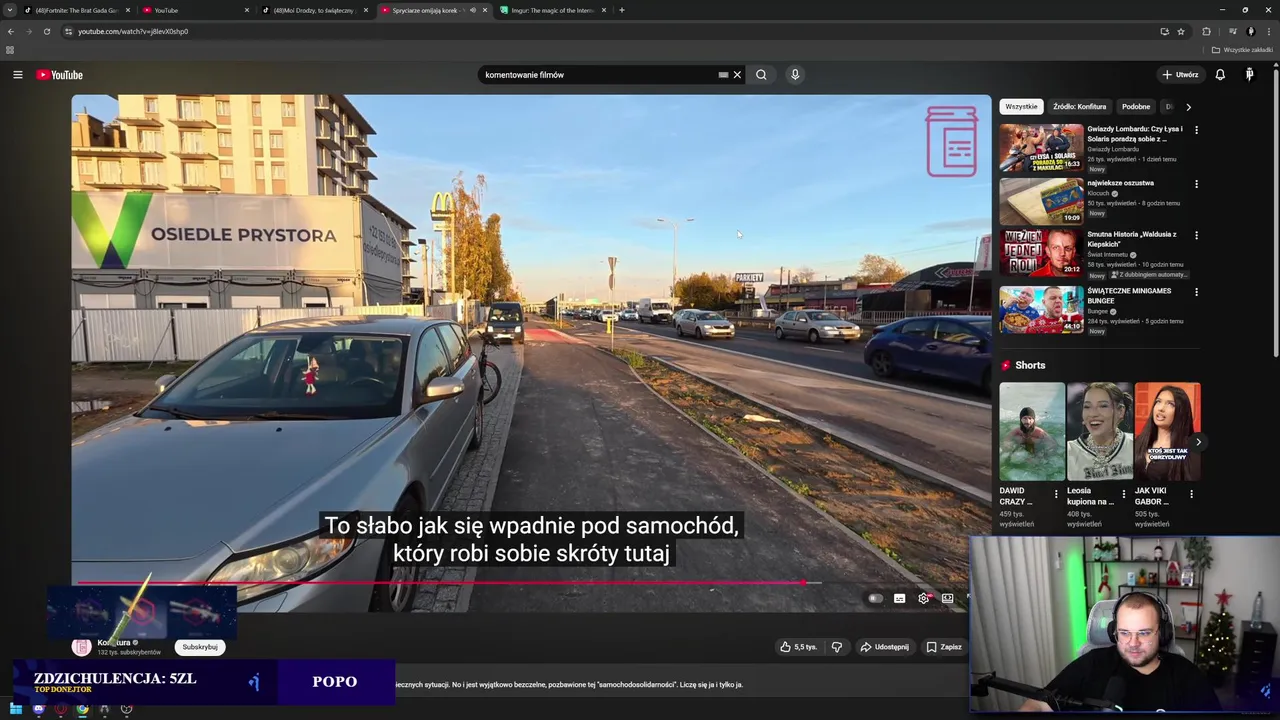Dislike the video with thumbs down
The width and height of the screenshot is (1280, 720).
click(x=837, y=647)
